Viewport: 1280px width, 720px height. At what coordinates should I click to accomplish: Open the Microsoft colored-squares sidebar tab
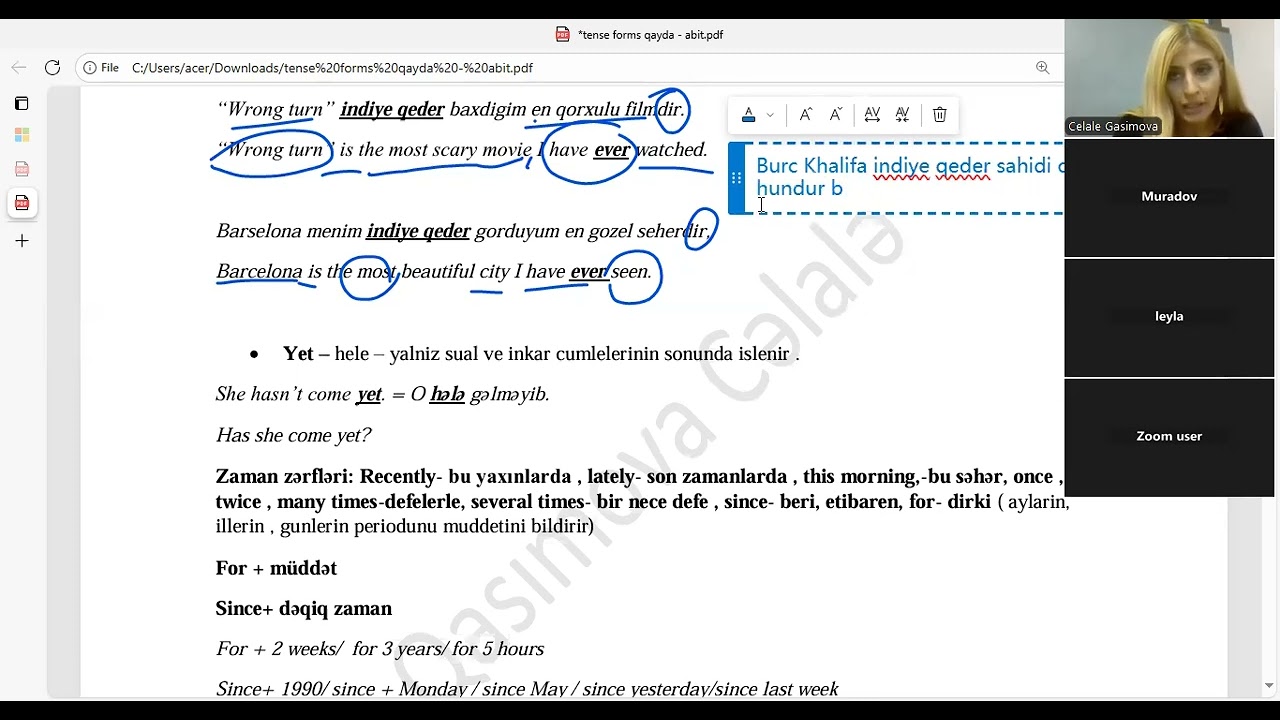coord(22,135)
